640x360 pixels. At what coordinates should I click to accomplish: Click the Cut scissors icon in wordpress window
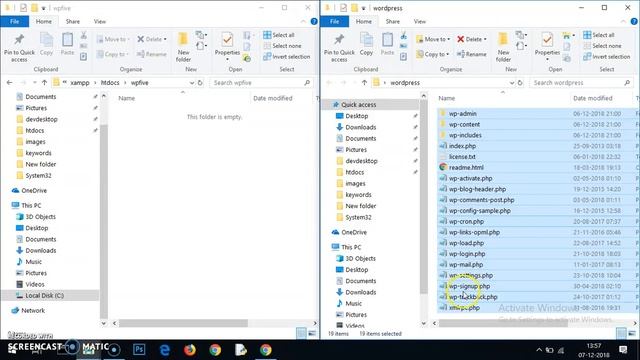[403, 36]
